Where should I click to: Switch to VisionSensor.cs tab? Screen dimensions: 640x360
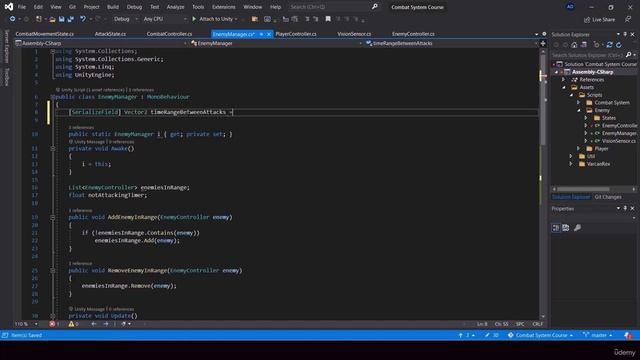point(354,34)
